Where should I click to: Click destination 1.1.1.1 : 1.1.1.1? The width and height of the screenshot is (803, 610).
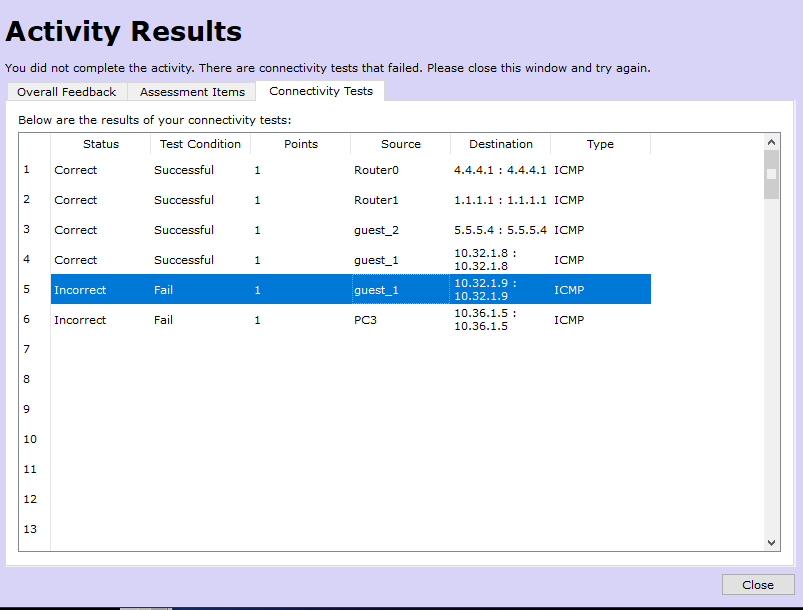click(500, 200)
